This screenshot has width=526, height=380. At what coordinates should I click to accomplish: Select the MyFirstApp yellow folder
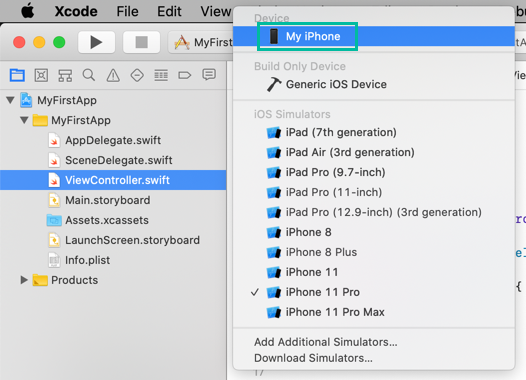72,120
